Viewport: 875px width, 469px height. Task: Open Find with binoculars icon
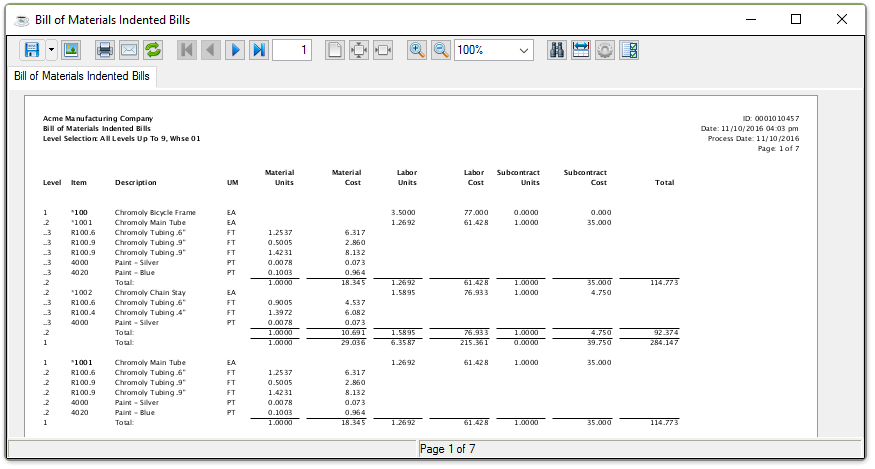(557, 49)
